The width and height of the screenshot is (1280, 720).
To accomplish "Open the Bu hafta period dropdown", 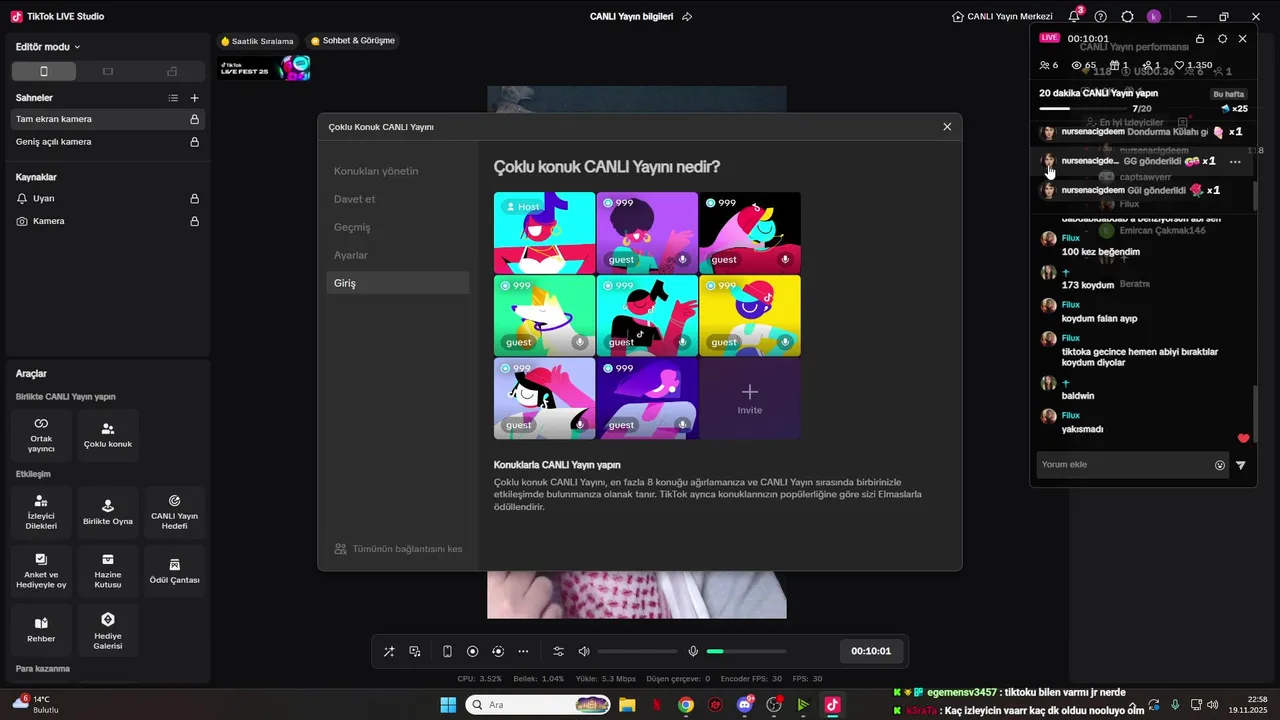I will [1230, 94].
